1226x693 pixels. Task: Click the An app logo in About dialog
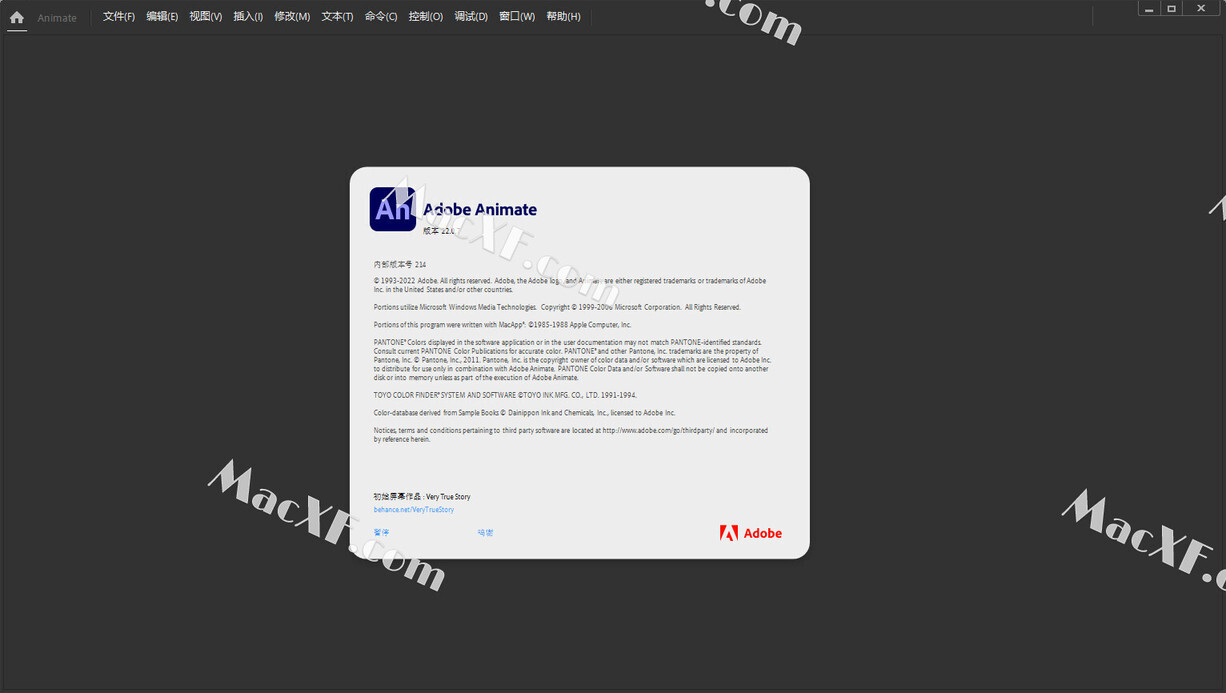point(392,209)
